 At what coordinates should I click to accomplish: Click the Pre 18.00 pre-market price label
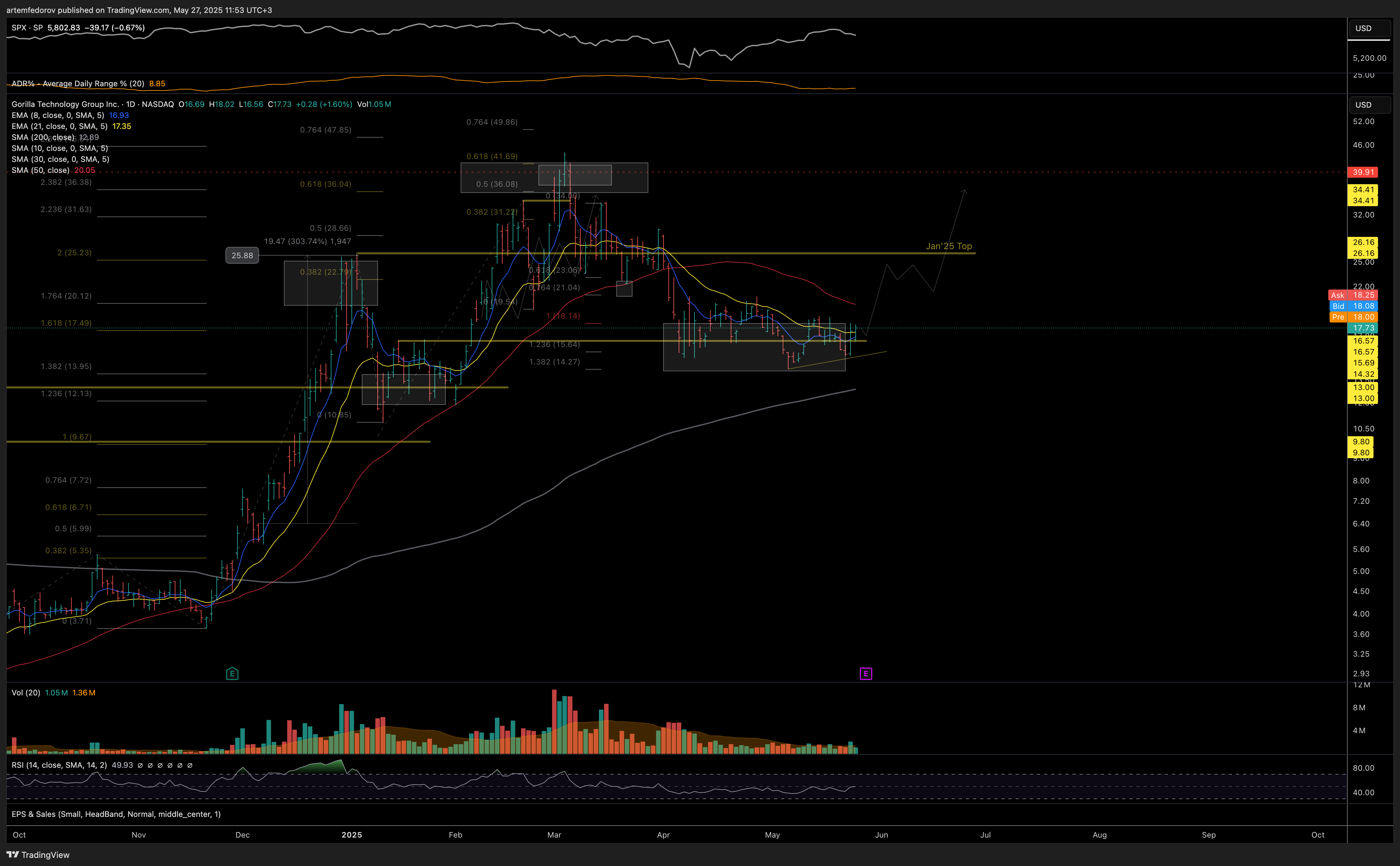(1353, 317)
